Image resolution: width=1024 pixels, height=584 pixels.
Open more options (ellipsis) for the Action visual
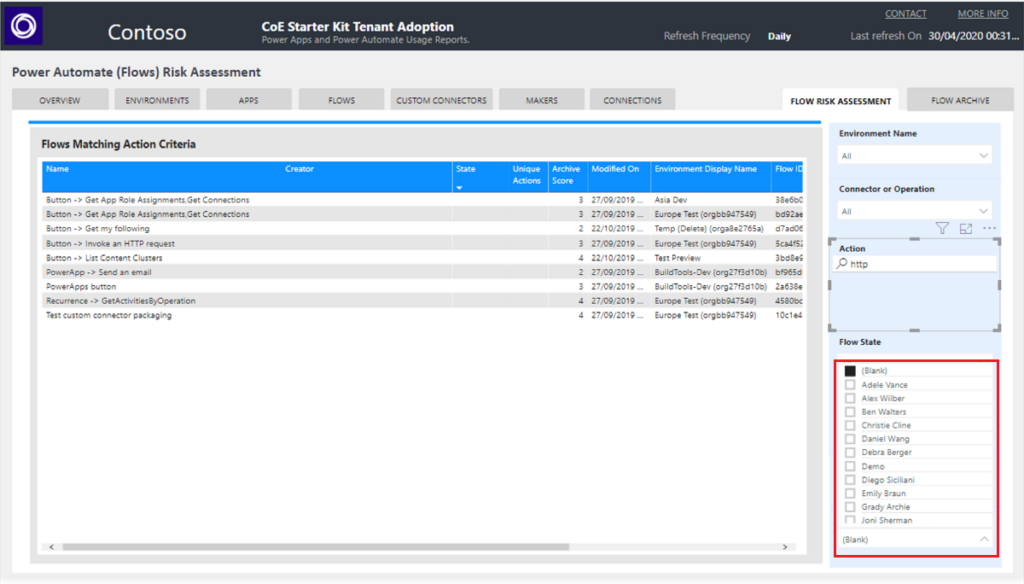click(990, 228)
